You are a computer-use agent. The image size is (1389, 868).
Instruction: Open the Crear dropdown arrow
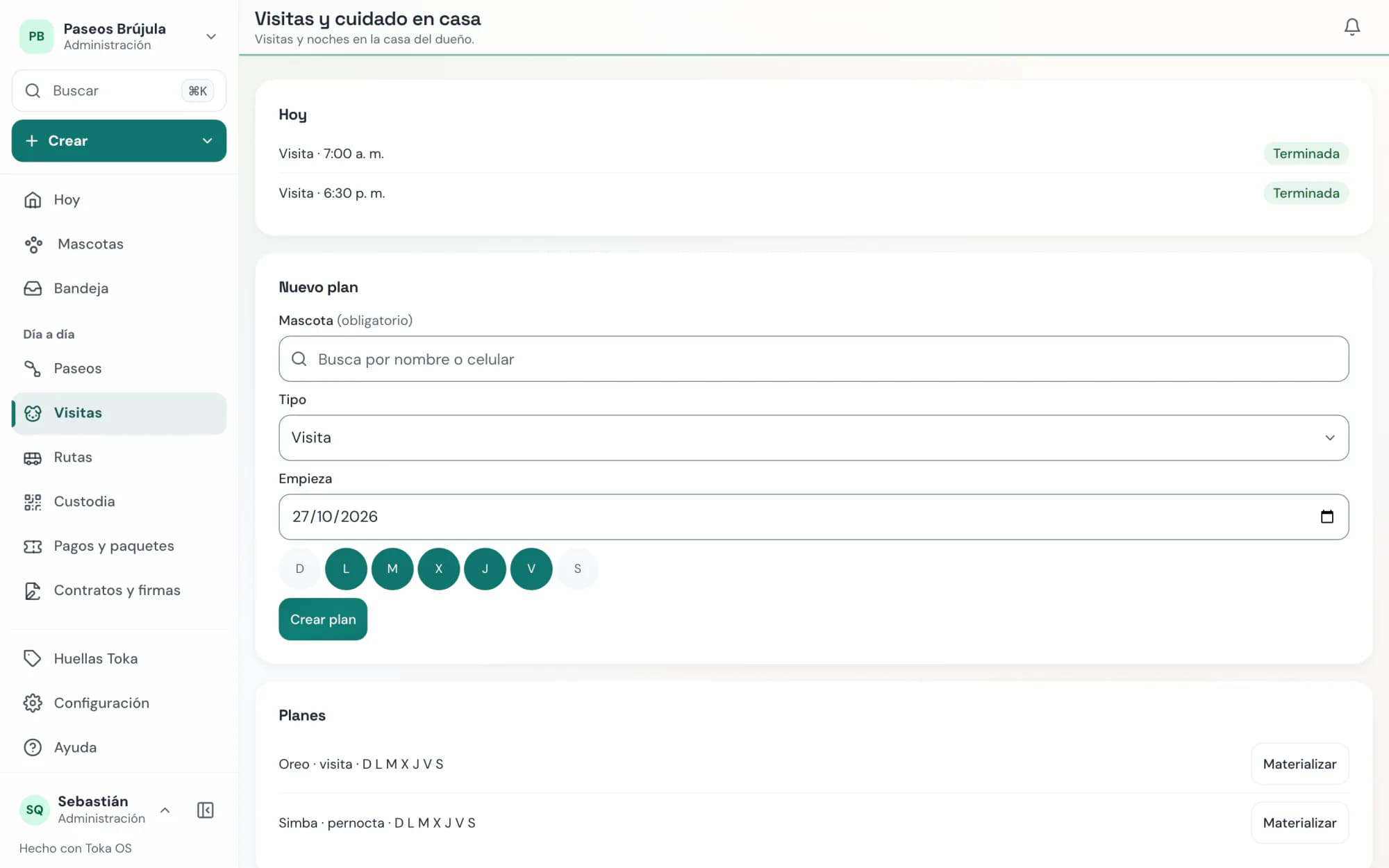[207, 141]
